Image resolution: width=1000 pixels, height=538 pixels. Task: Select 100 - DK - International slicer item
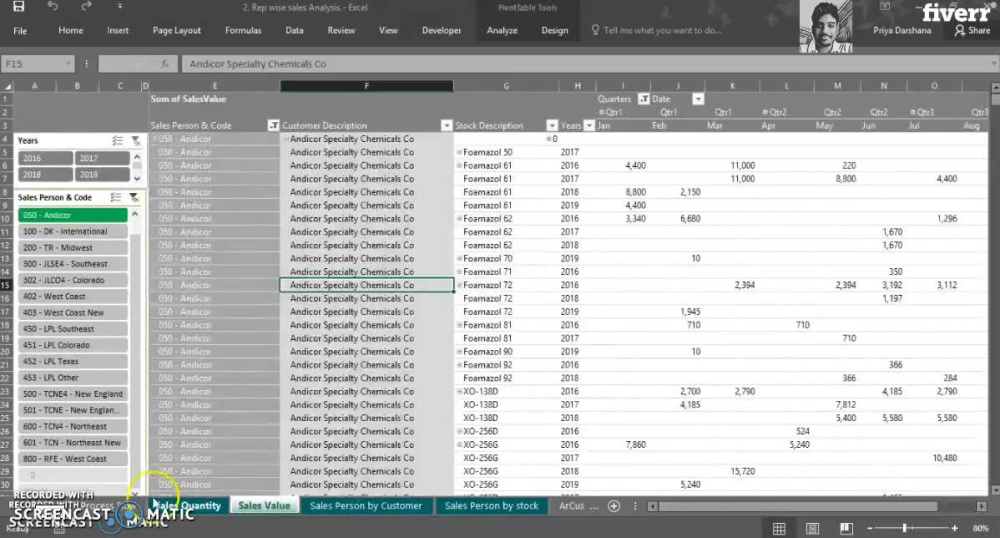(73, 231)
